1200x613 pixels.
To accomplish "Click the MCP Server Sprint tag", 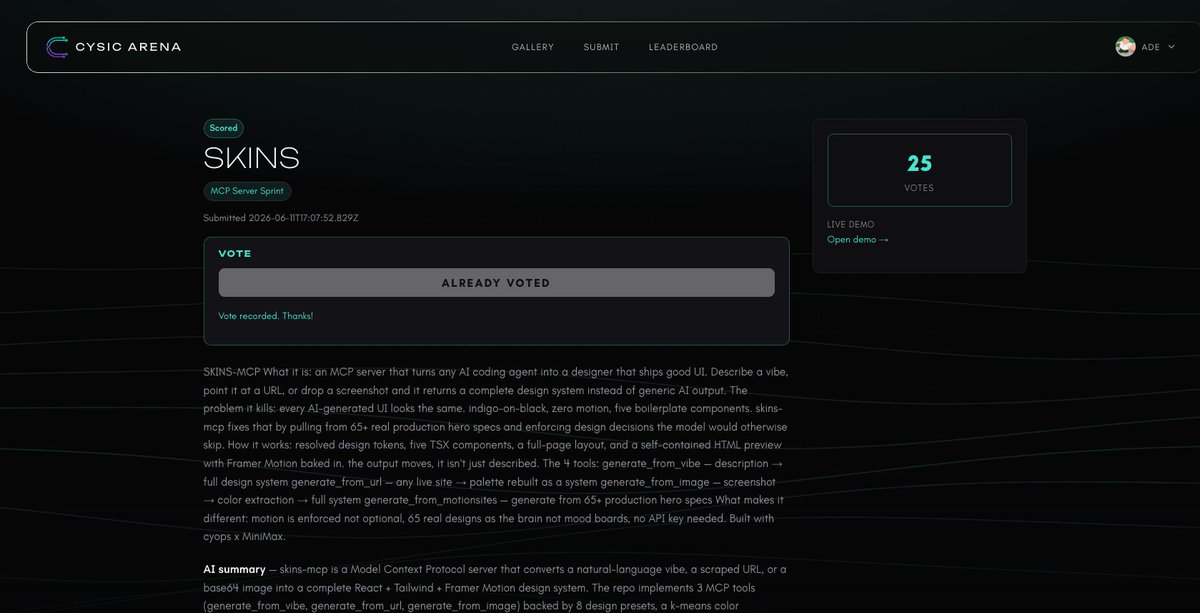I will [x=248, y=191].
